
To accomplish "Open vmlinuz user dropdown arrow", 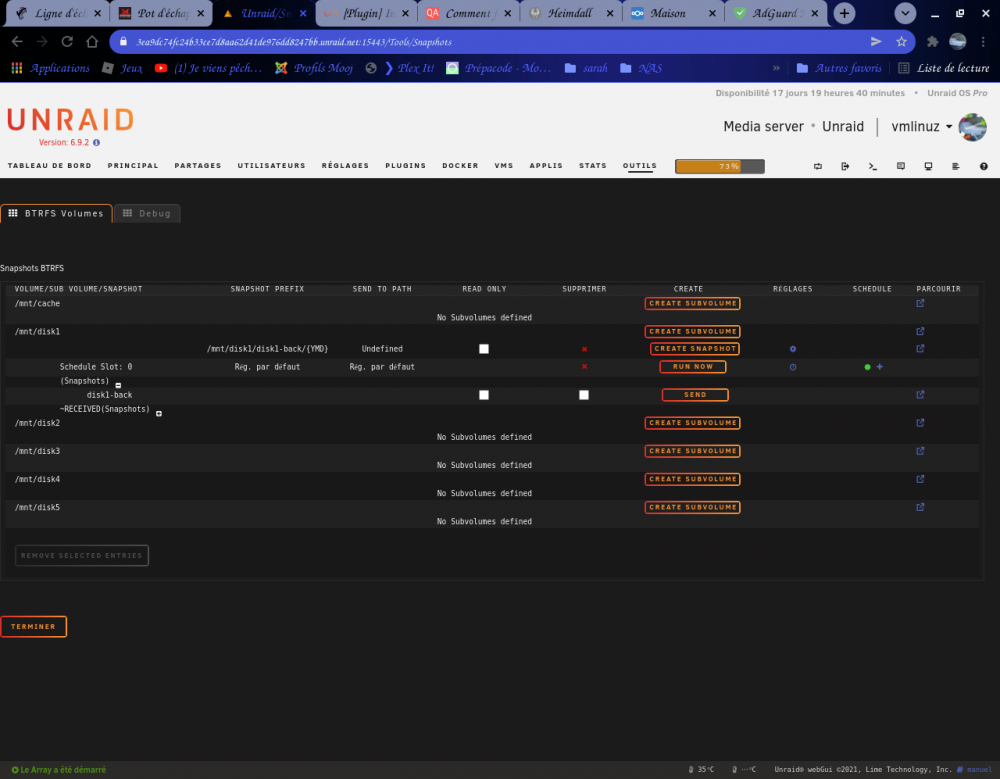I will [x=949, y=127].
